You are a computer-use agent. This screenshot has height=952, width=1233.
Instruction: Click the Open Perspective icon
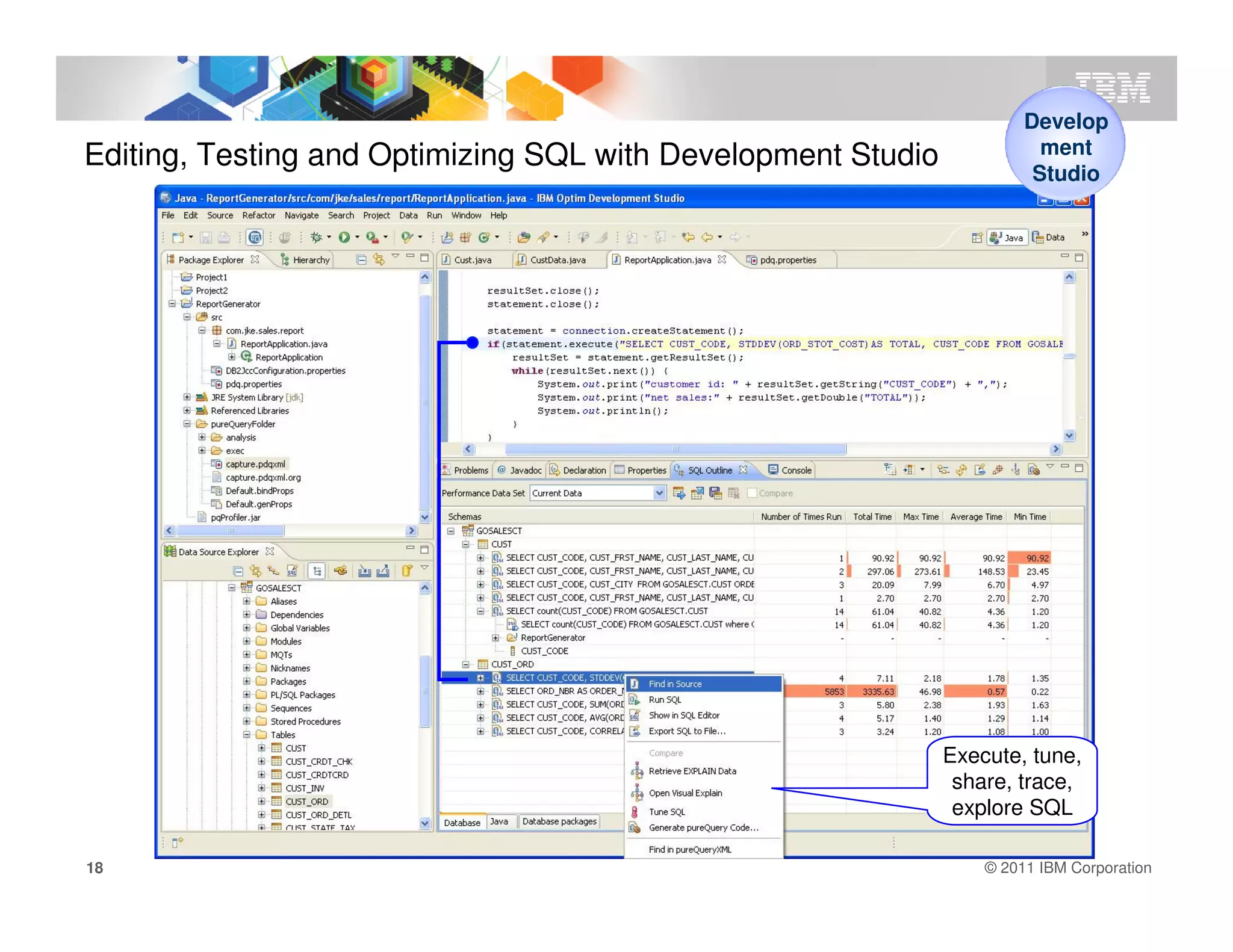[977, 238]
